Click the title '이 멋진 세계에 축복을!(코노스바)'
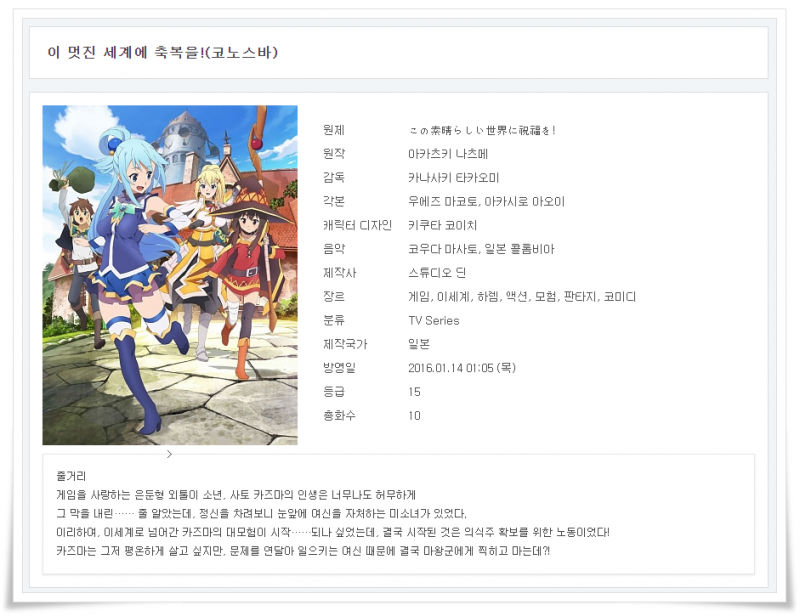The width and height of the screenshot is (800, 616). [x=163, y=53]
